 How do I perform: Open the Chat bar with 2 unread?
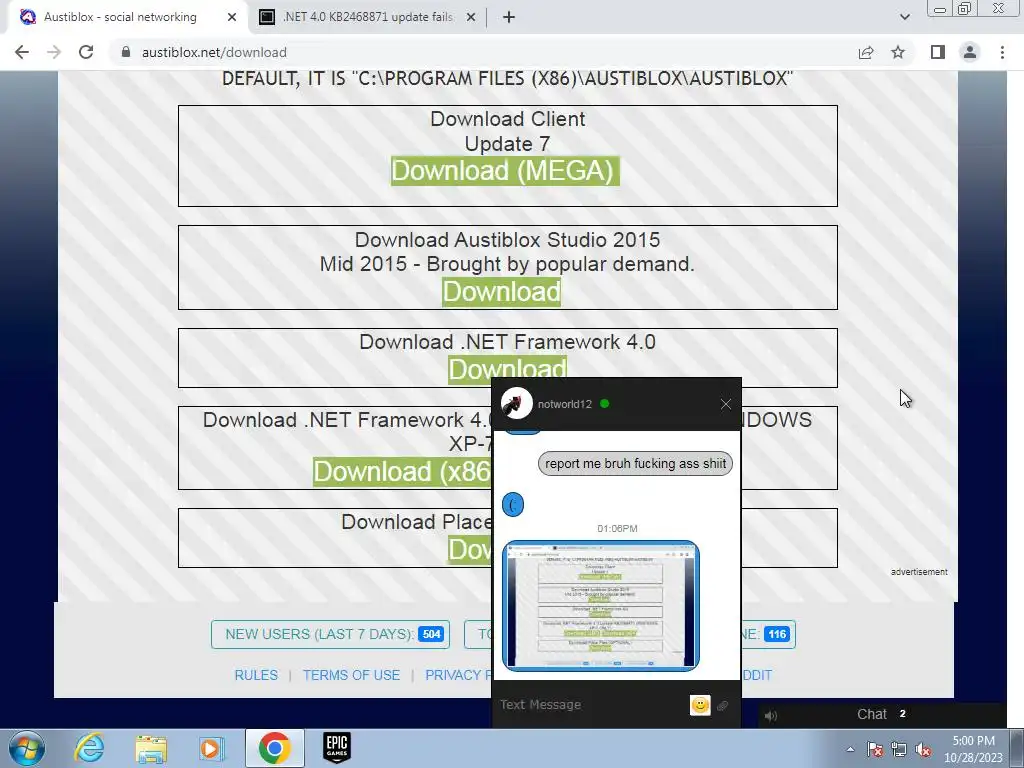click(x=882, y=714)
